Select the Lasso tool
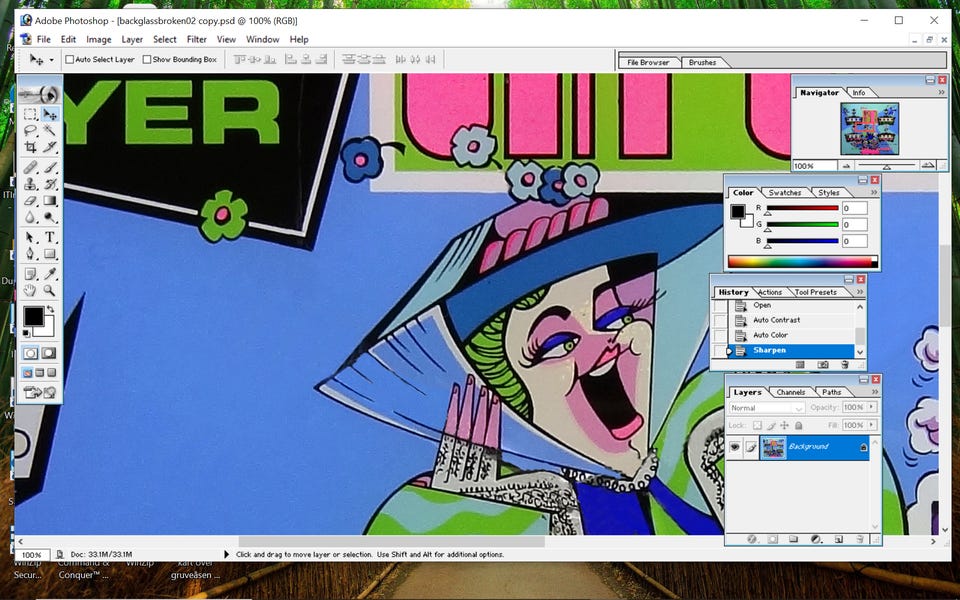 point(30,130)
